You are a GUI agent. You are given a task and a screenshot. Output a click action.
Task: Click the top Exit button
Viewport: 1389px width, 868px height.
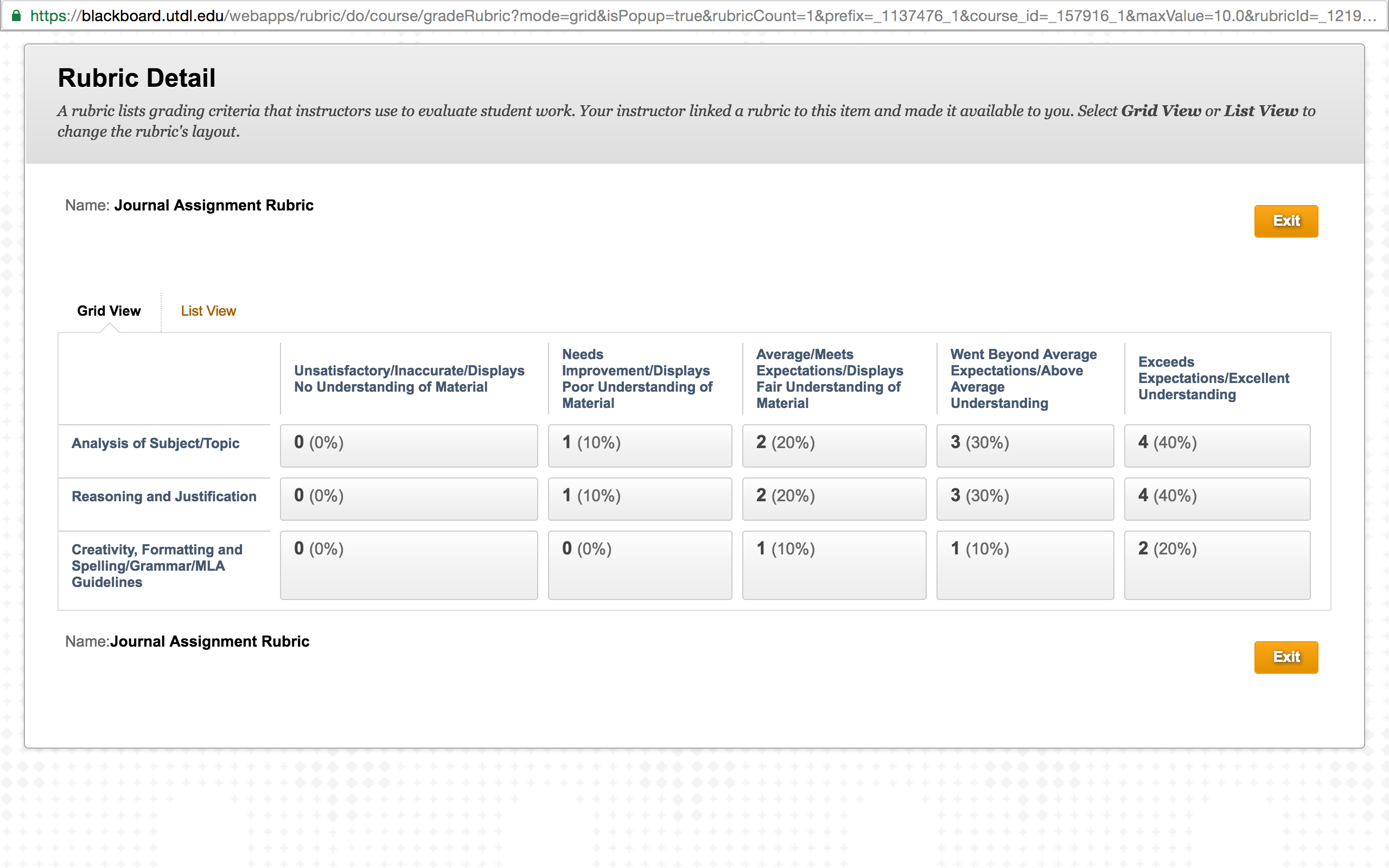click(x=1286, y=221)
